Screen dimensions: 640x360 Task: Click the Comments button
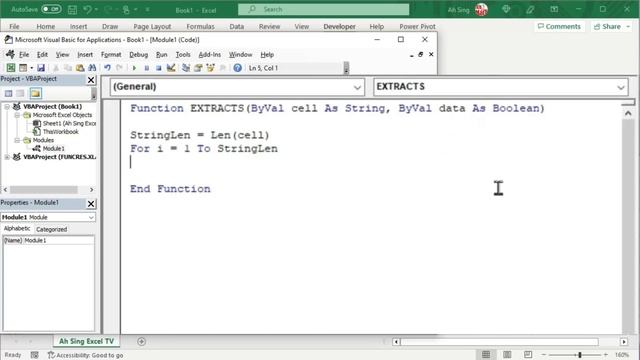559,27
